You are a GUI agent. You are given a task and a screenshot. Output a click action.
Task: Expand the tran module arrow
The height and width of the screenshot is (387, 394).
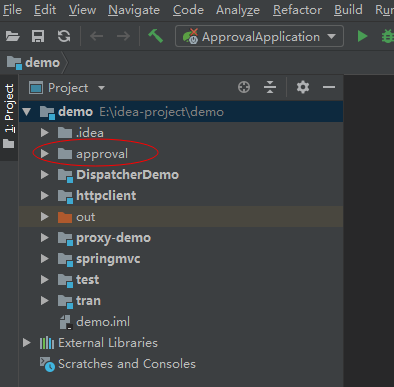point(45,301)
